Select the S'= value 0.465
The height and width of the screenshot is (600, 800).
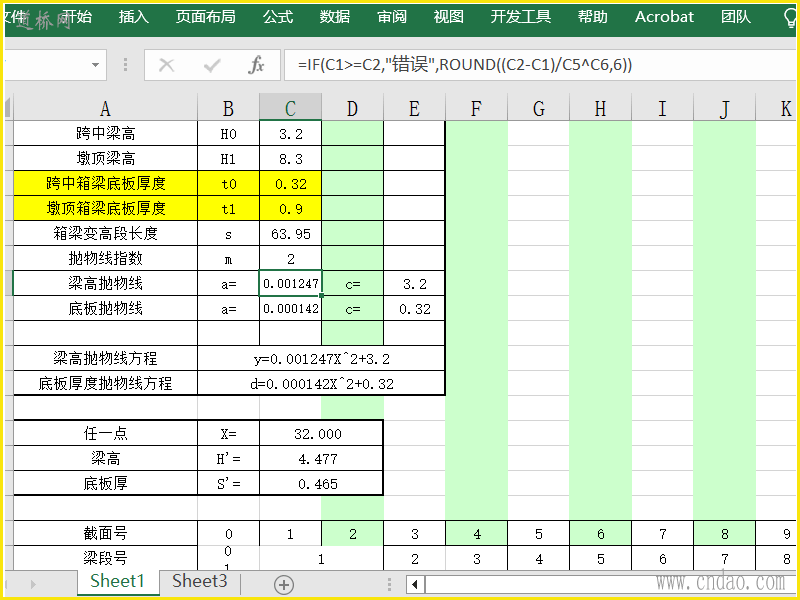321,483
